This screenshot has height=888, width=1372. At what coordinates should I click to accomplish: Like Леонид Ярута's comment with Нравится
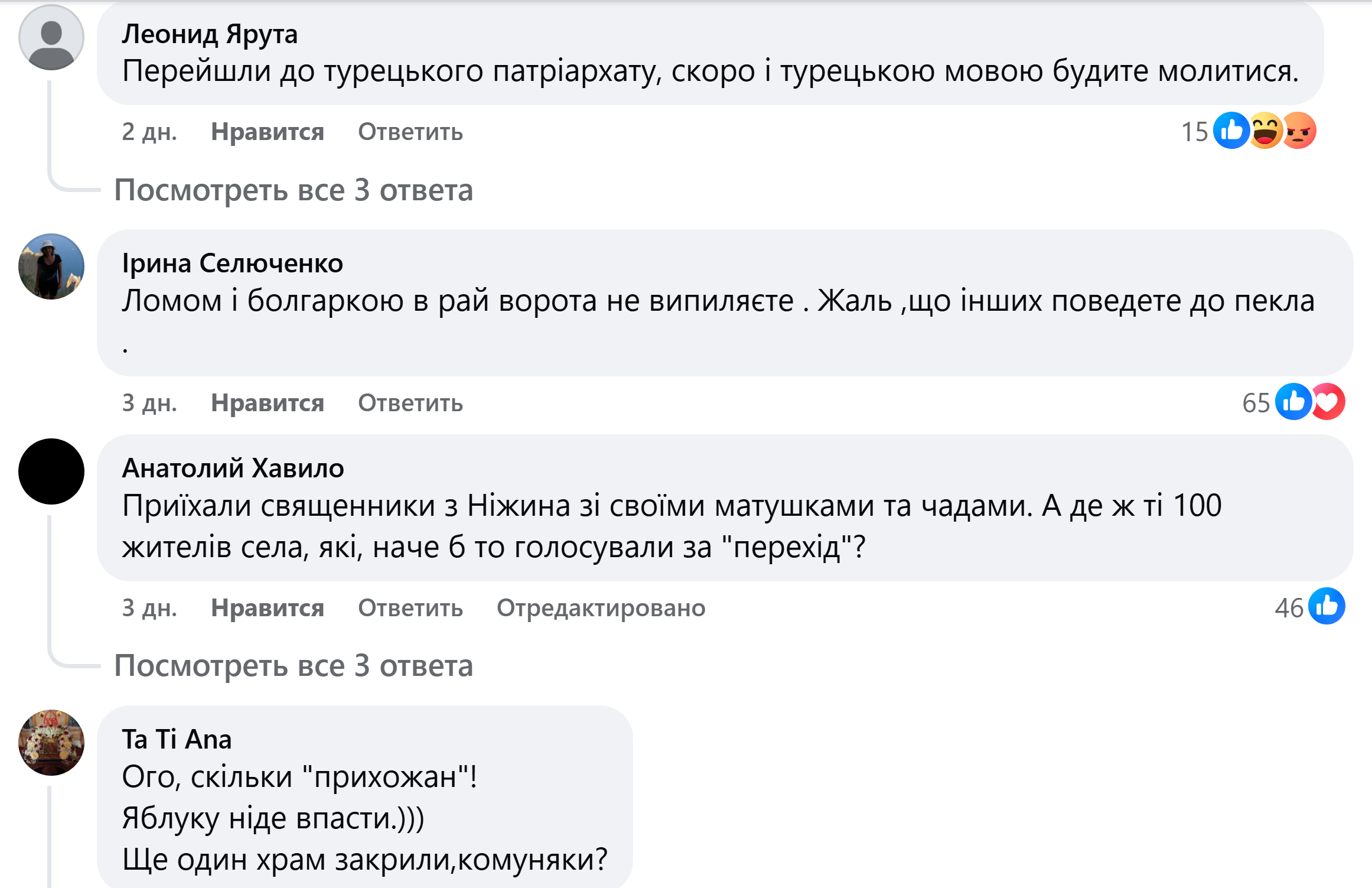(268, 132)
